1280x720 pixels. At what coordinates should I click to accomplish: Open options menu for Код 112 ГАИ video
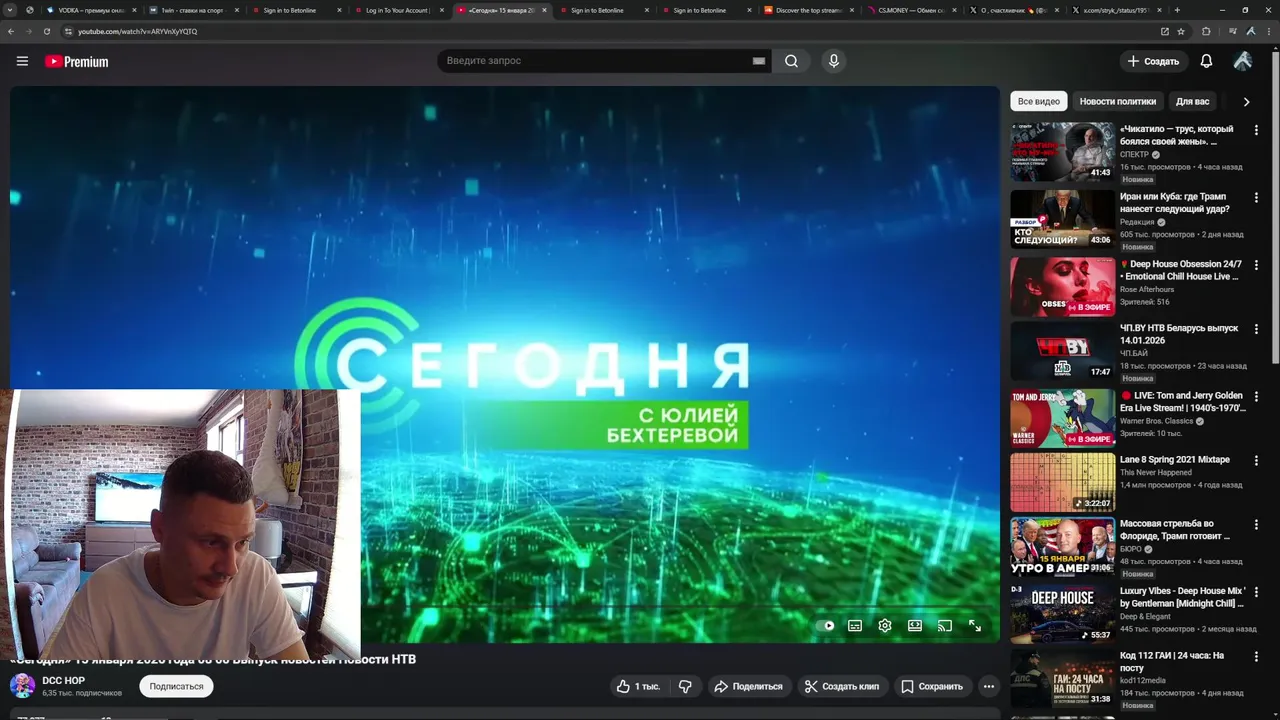(x=1256, y=656)
